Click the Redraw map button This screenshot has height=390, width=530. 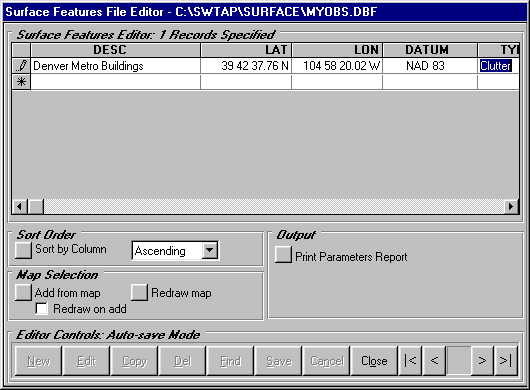(x=139, y=292)
